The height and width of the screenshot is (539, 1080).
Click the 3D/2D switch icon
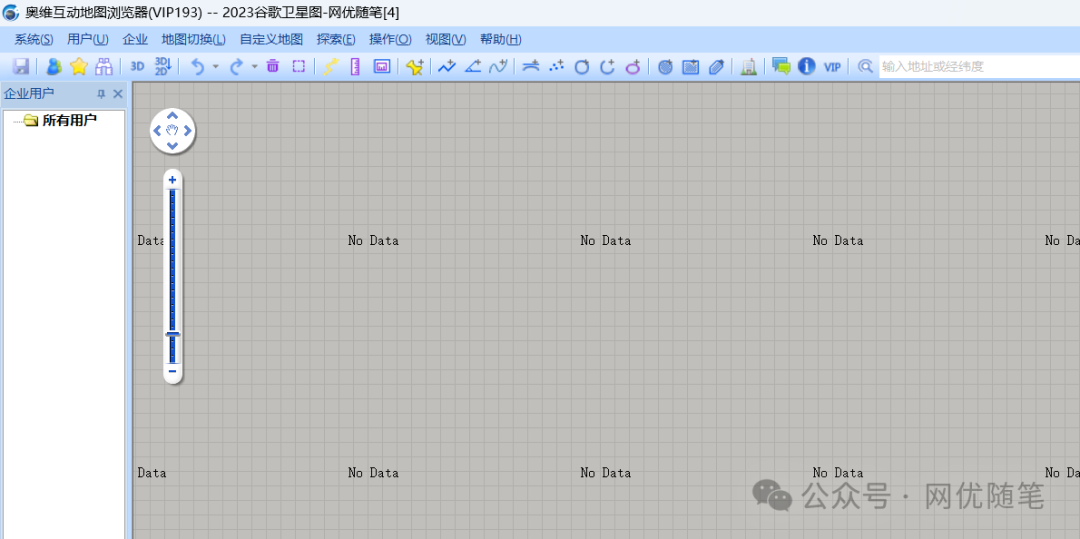click(163, 66)
